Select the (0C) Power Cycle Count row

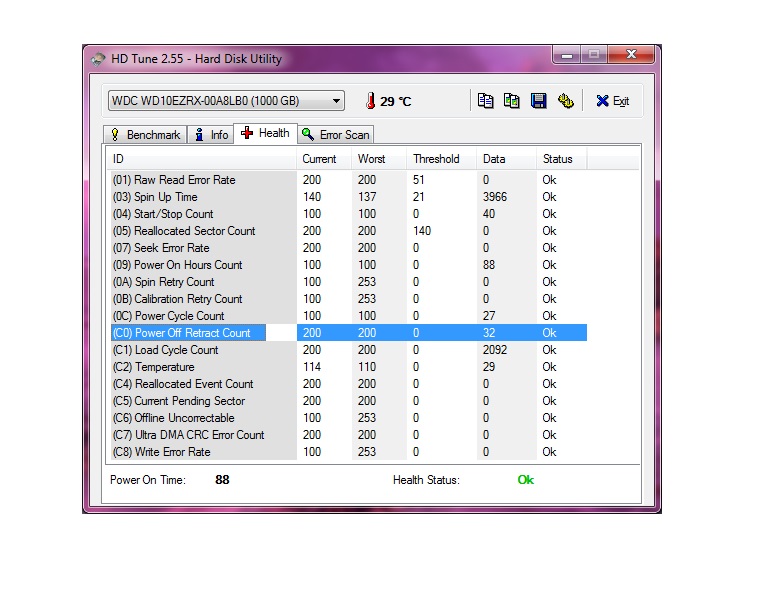tap(349, 316)
